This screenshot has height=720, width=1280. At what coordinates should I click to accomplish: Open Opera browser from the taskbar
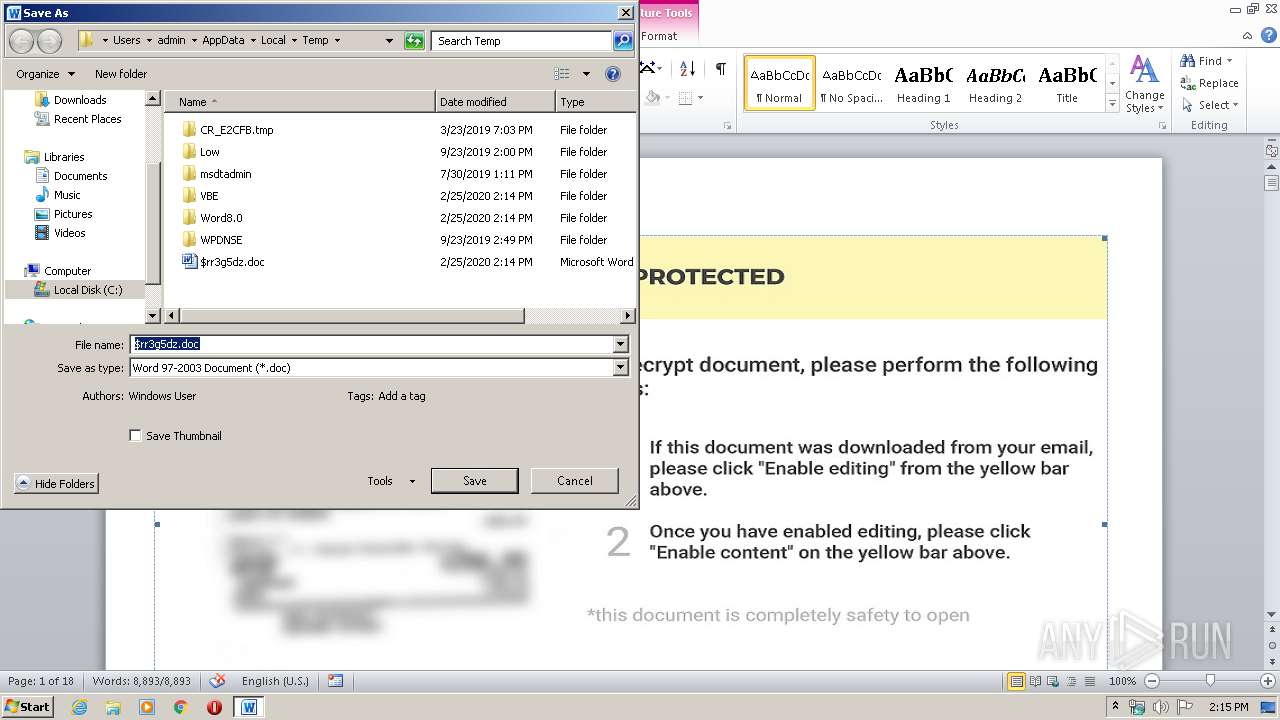tap(214, 707)
